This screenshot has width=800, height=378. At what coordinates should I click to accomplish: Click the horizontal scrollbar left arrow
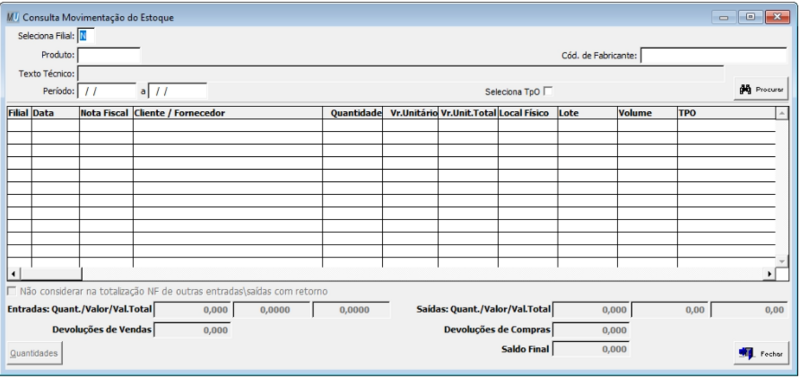[13, 274]
